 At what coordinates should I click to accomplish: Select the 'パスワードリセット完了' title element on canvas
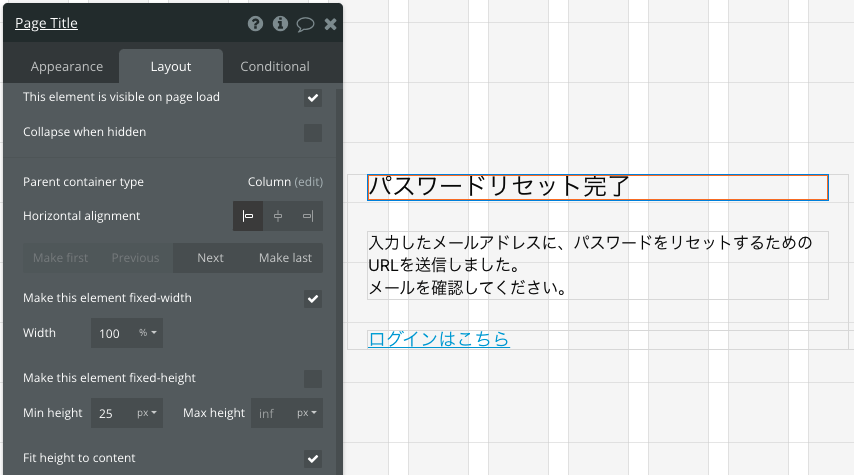pos(597,187)
